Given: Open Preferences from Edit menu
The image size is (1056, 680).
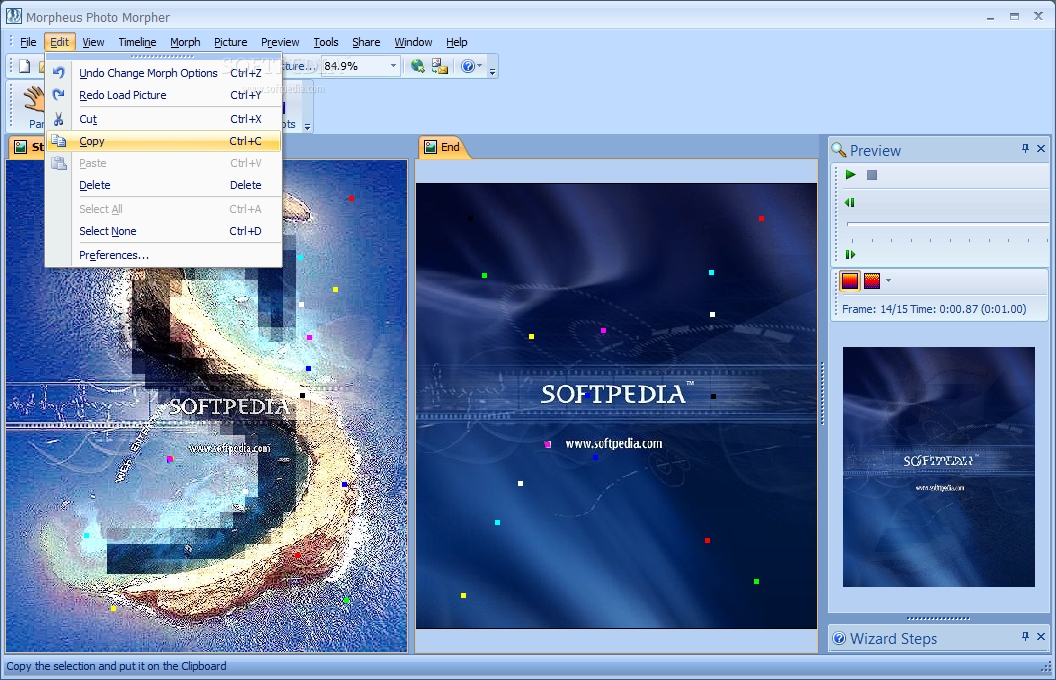Looking at the screenshot, I should pos(164,255).
